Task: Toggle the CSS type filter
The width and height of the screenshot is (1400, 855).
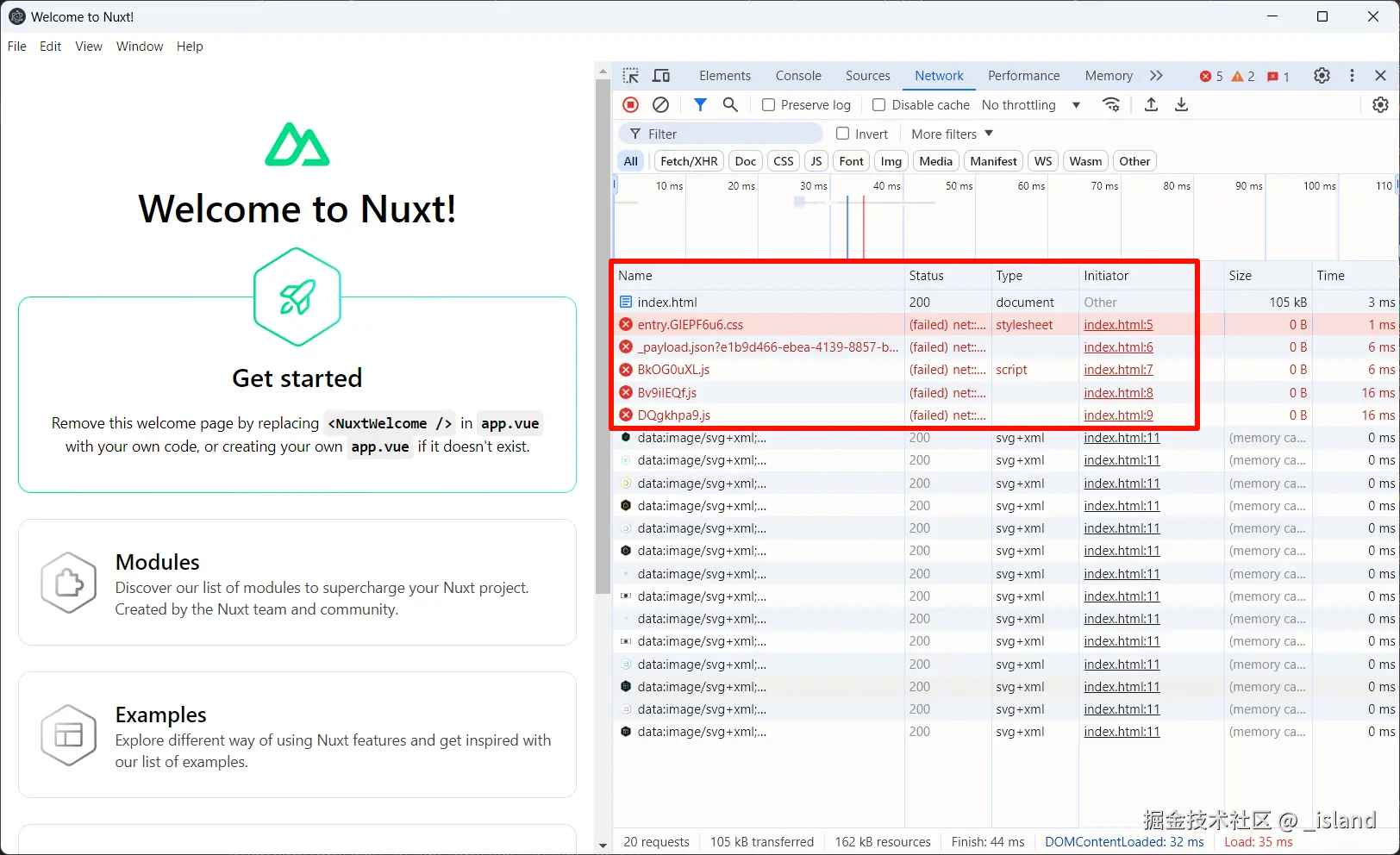Action: 784,161
